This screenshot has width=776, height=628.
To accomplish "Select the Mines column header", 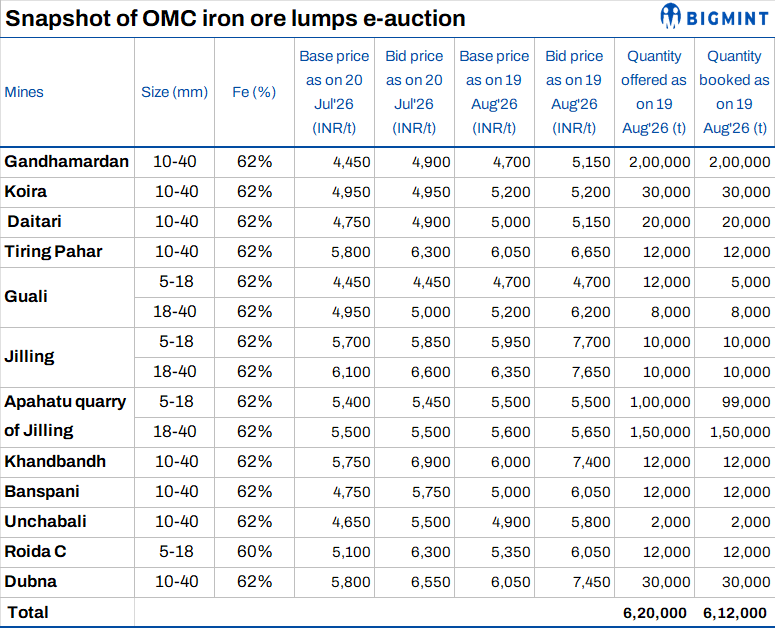I will (24, 92).
